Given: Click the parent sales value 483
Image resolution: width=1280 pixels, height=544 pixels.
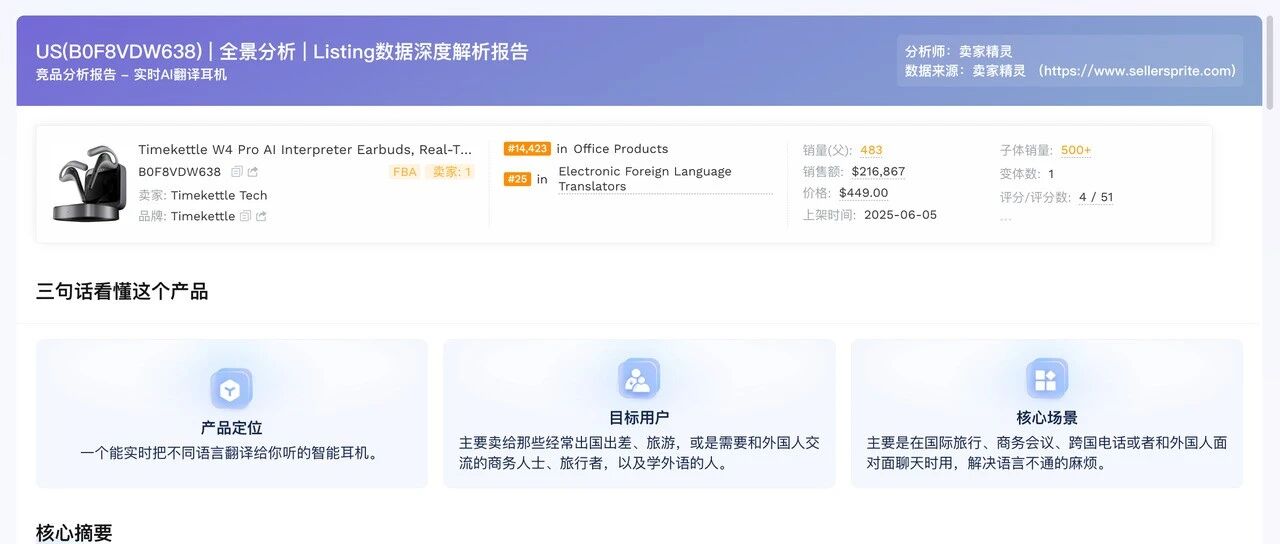Looking at the screenshot, I should point(871,150).
